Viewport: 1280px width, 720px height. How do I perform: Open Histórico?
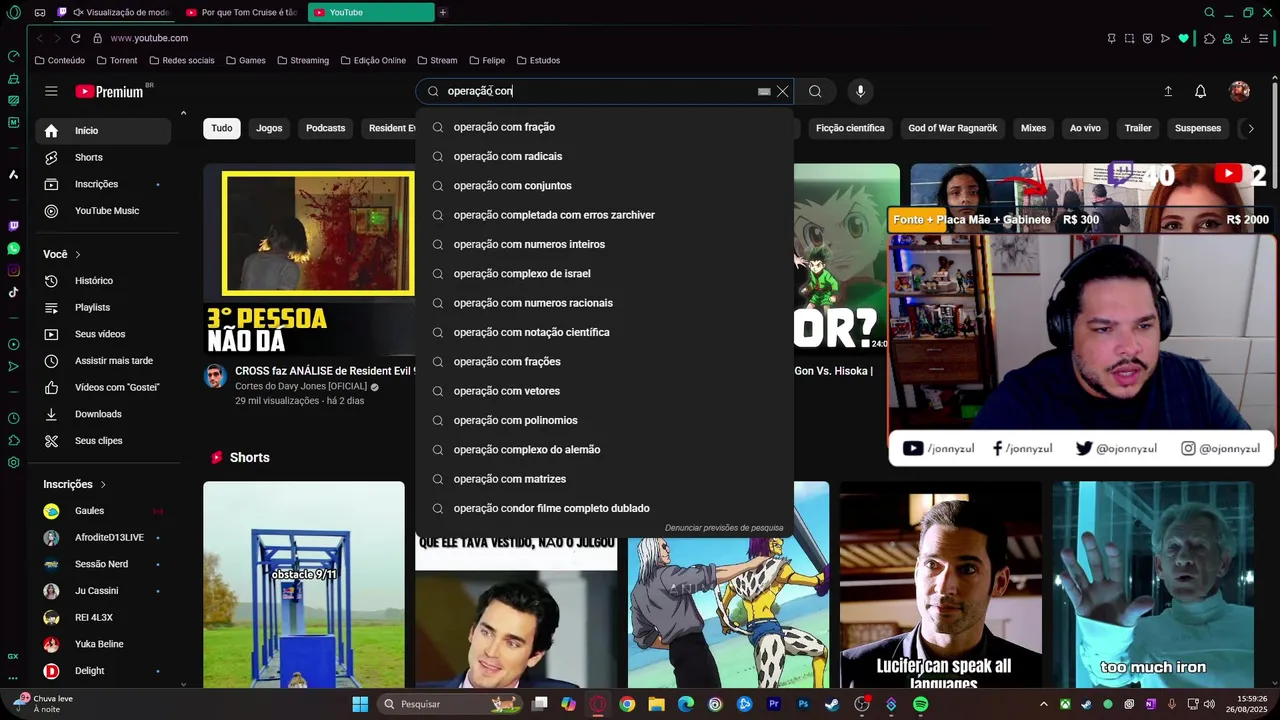(x=103, y=281)
